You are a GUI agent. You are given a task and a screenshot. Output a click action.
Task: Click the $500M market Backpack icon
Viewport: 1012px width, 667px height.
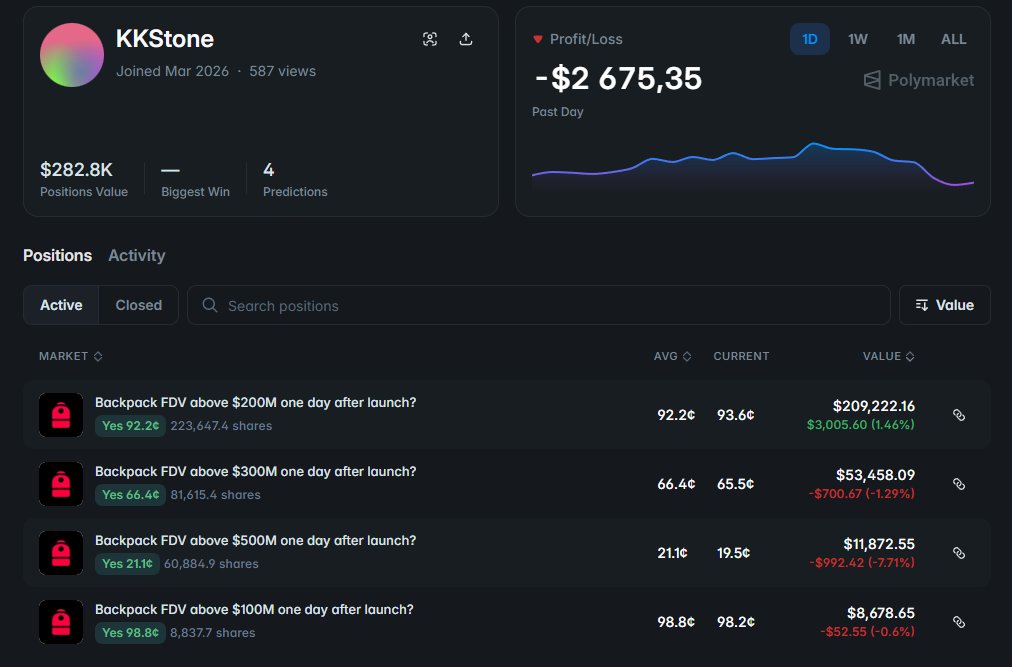pos(61,553)
